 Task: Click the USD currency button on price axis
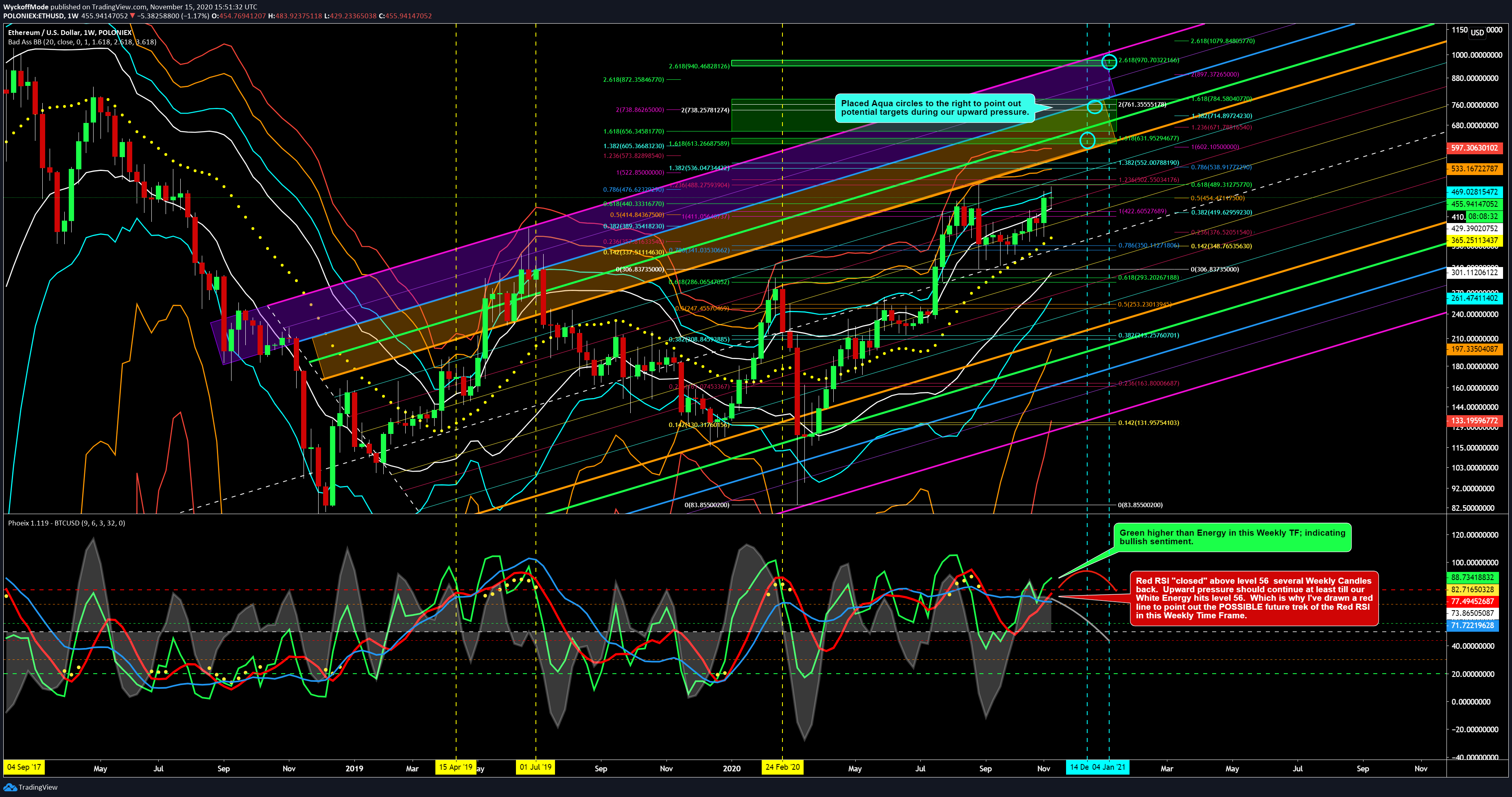(x=1477, y=32)
